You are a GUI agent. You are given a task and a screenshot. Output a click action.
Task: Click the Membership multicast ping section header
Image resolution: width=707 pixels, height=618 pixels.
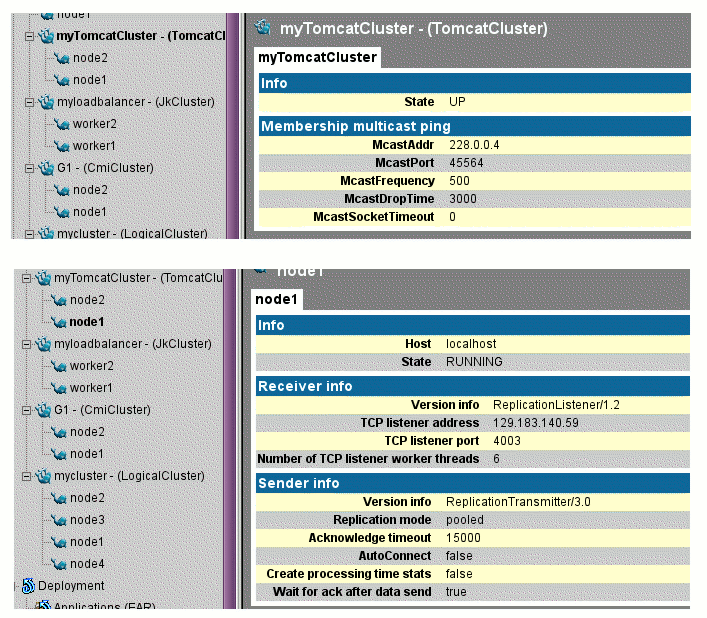475,127
